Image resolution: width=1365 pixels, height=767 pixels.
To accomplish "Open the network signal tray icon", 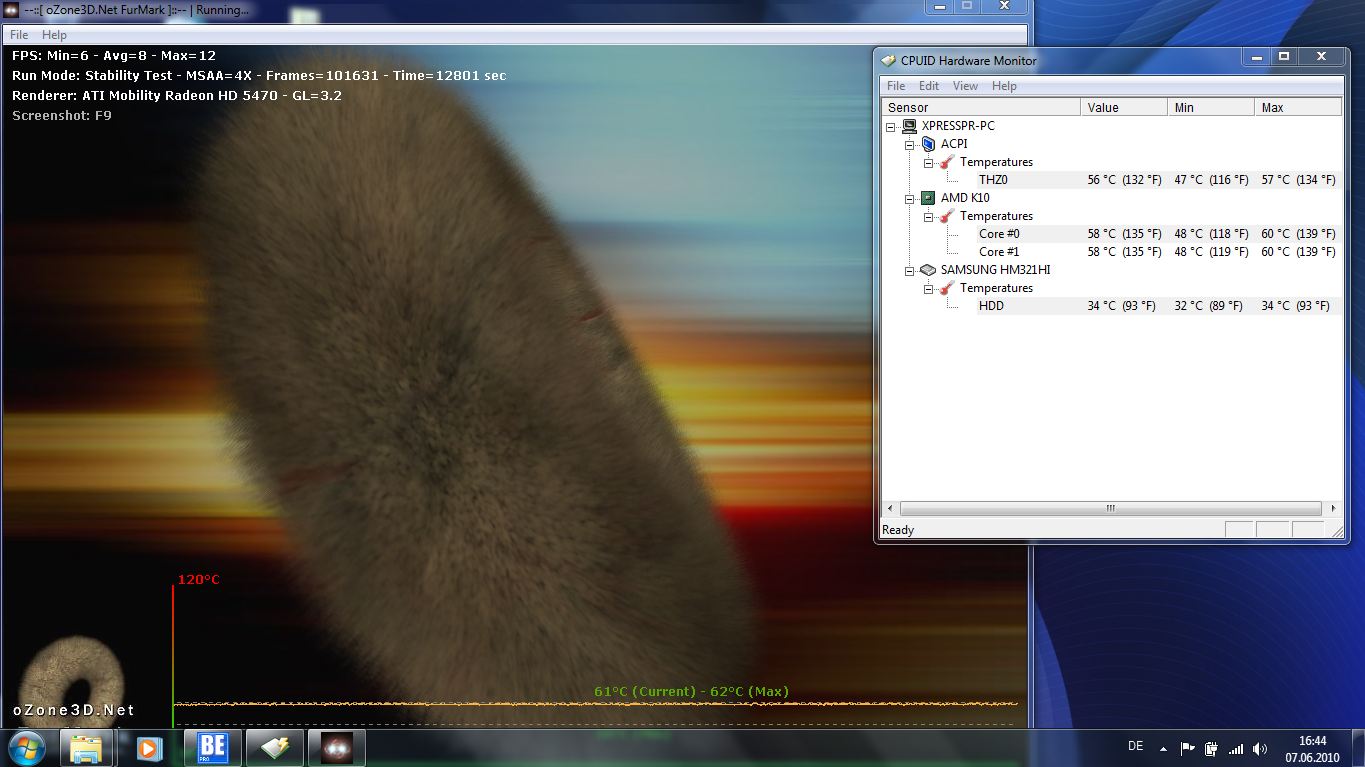I will click(1236, 748).
